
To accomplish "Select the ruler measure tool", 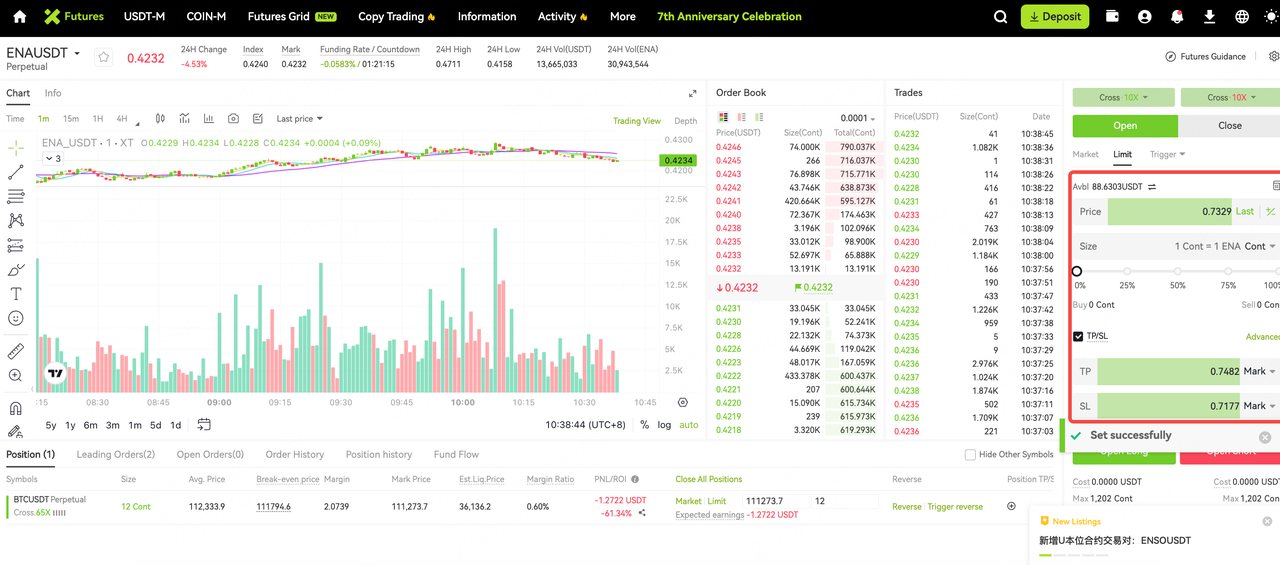I will tap(15, 351).
